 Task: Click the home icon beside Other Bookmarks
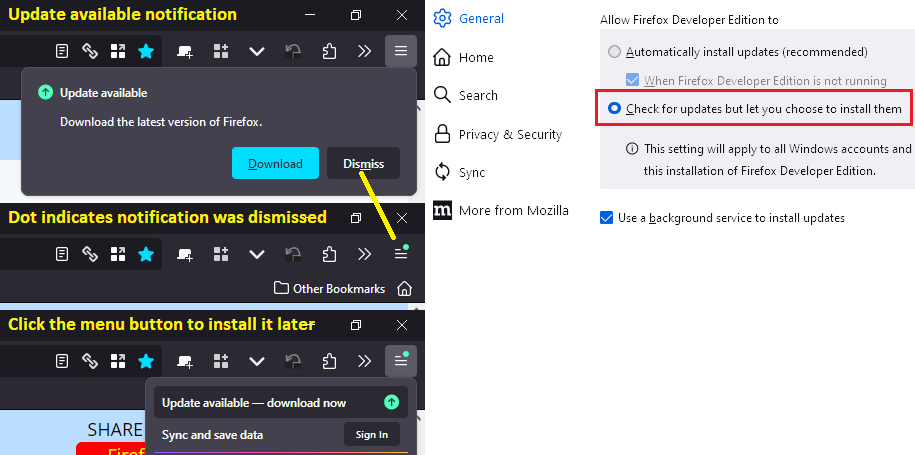(x=404, y=289)
